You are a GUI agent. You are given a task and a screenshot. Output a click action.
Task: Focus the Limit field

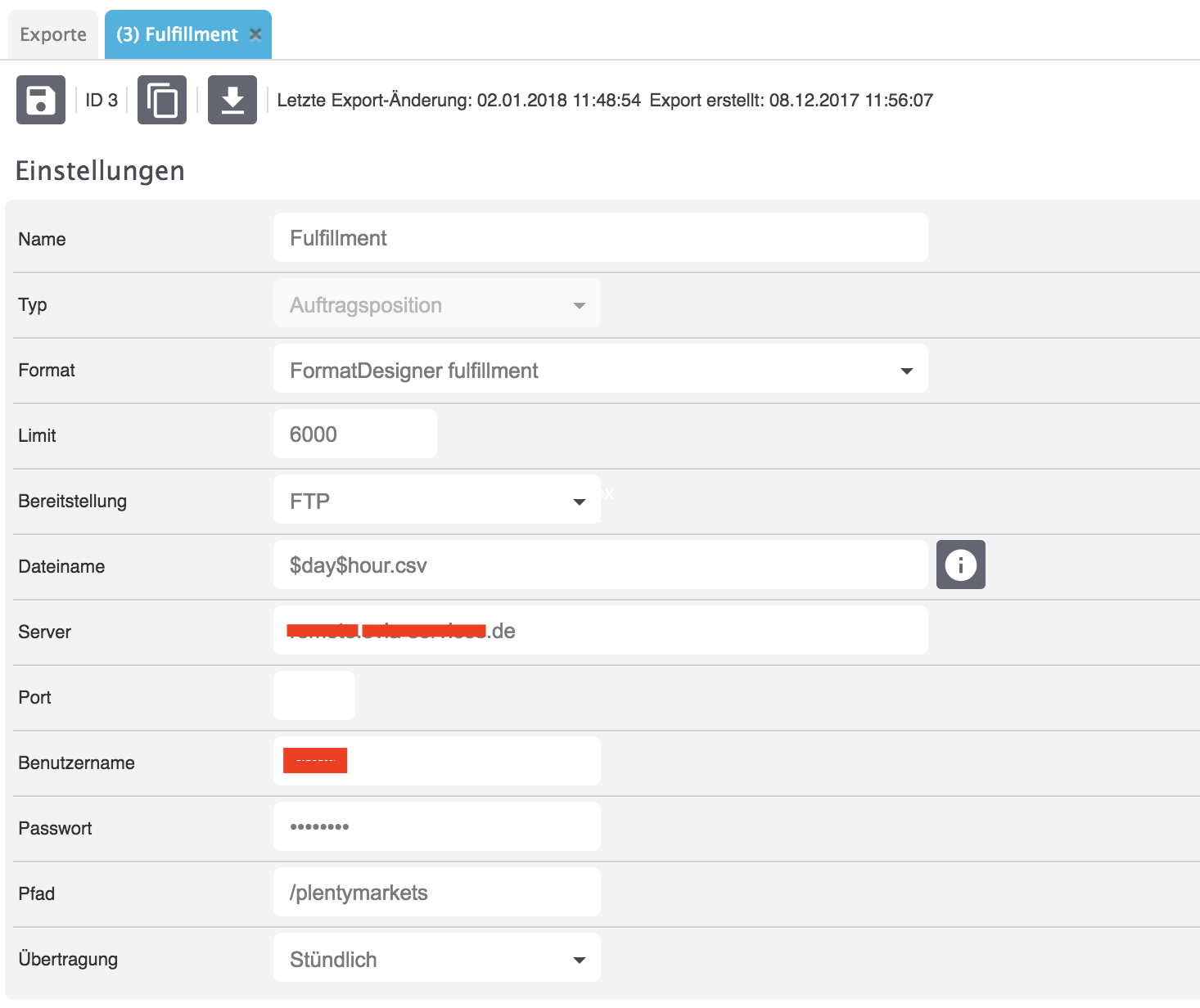(x=354, y=434)
